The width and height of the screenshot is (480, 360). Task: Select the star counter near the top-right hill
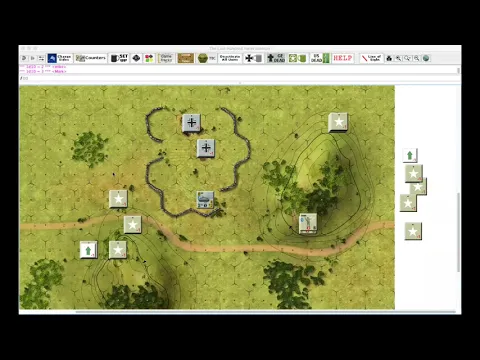338,123
